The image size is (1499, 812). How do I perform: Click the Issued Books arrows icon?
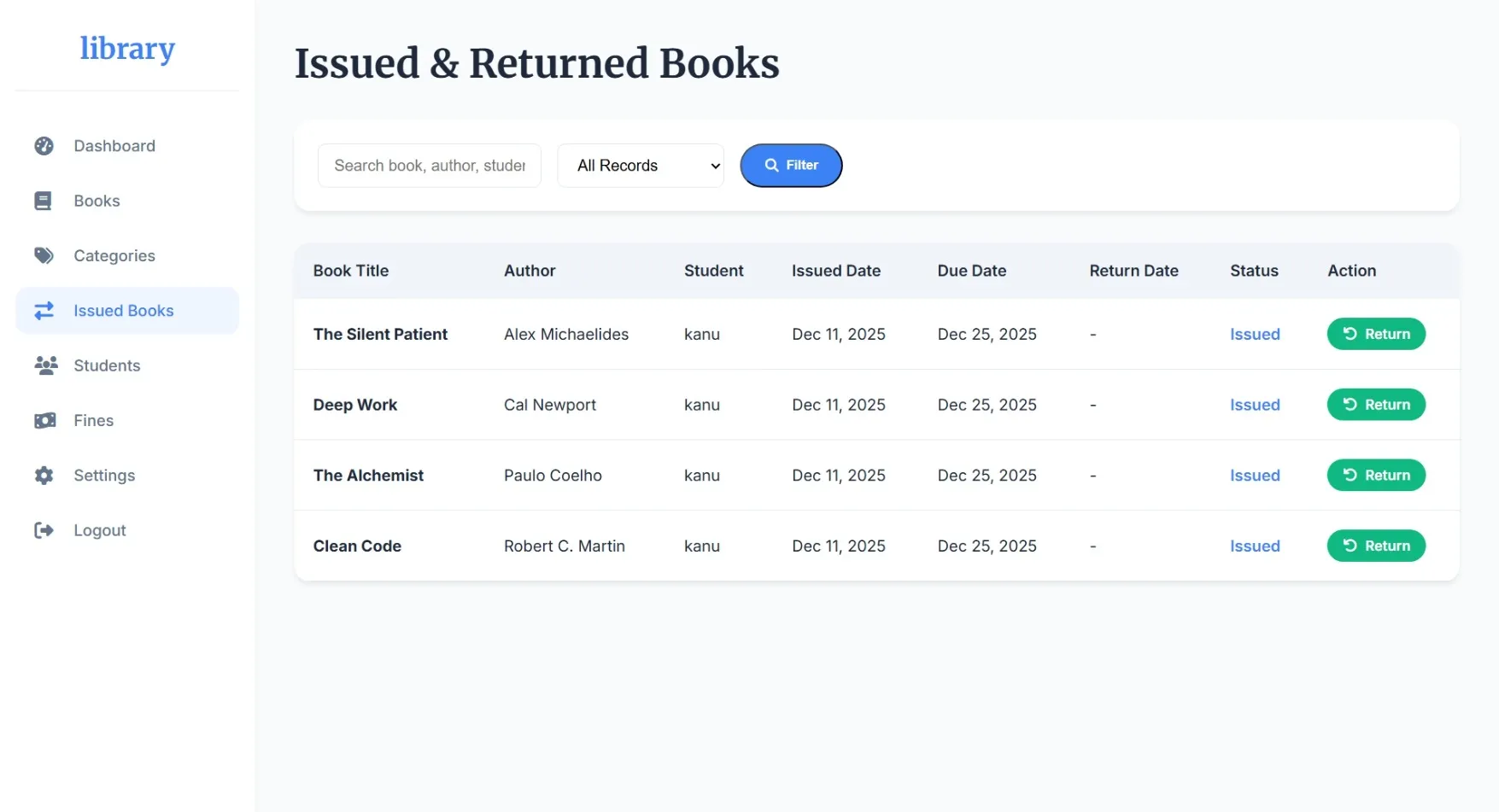44,310
